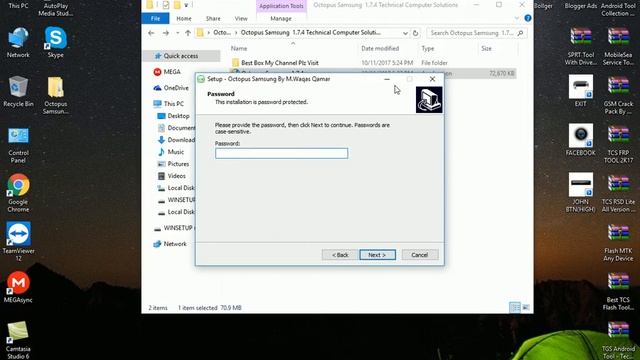Select Quick access in navigation pane

tap(181, 56)
